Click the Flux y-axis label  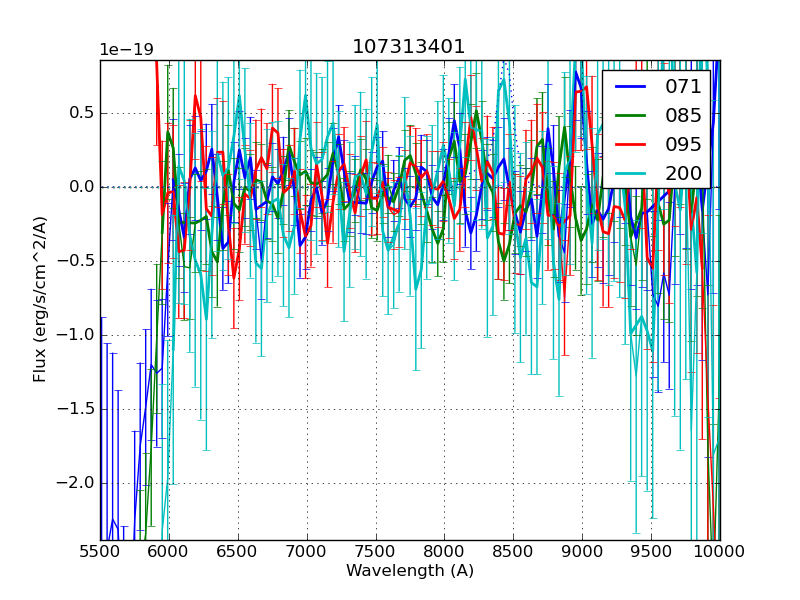[x=40, y=300]
